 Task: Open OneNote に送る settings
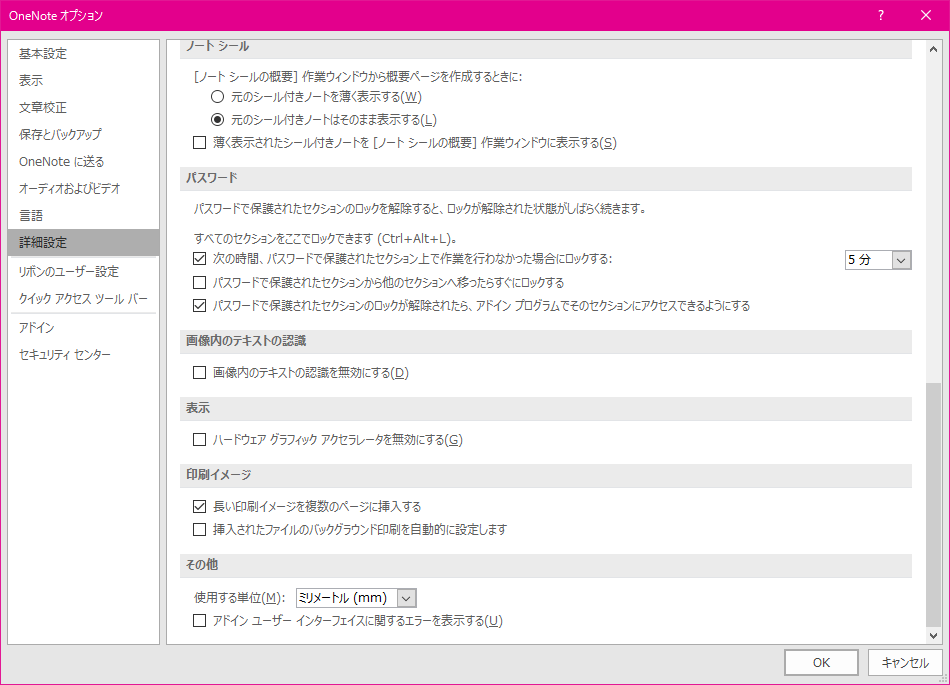click(x=84, y=162)
